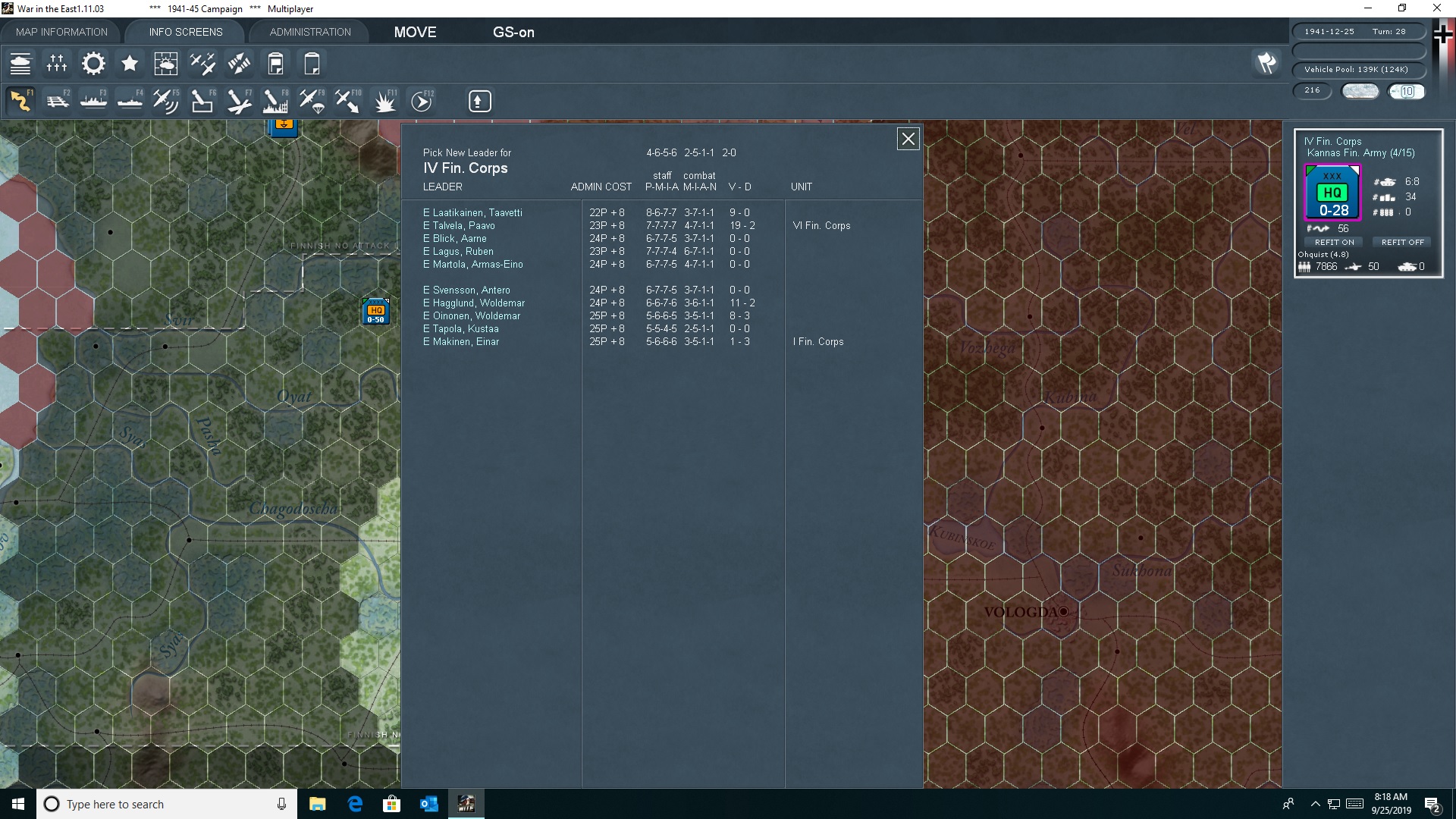The width and height of the screenshot is (1456, 819).
Task: Open the weather overview icon
Action: pyautogui.click(x=165, y=64)
